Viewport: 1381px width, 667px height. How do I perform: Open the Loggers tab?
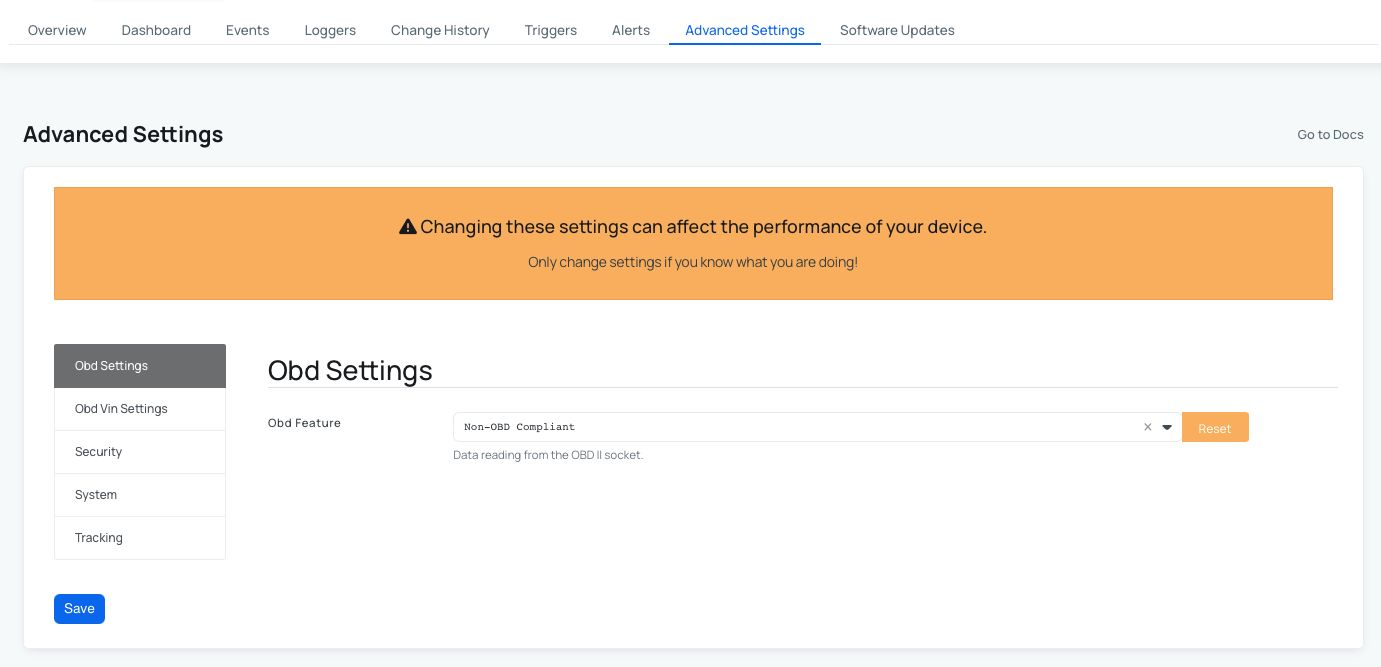point(330,30)
